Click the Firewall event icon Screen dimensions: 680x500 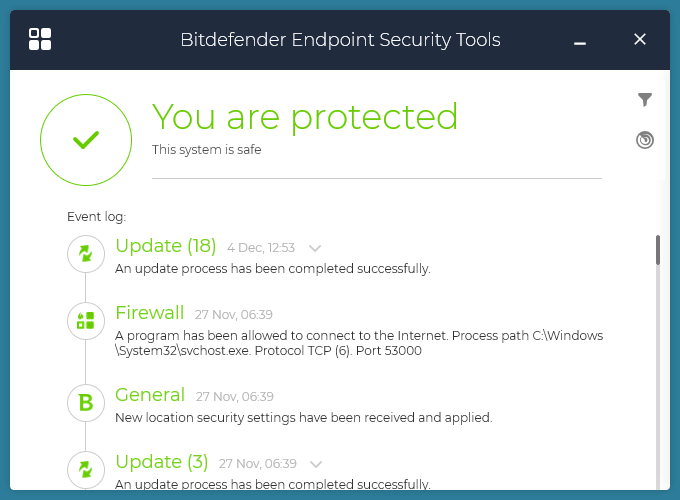pos(85,320)
